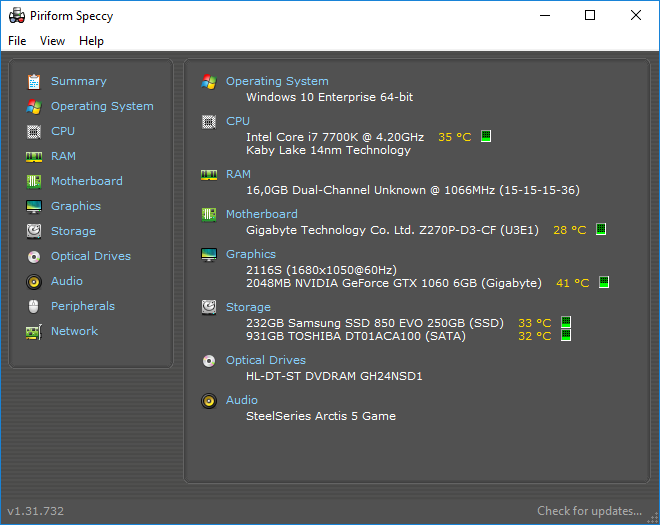Click the green CPU temperature indicator icon
The width and height of the screenshot is (660, 525).
tap(486, 136)
